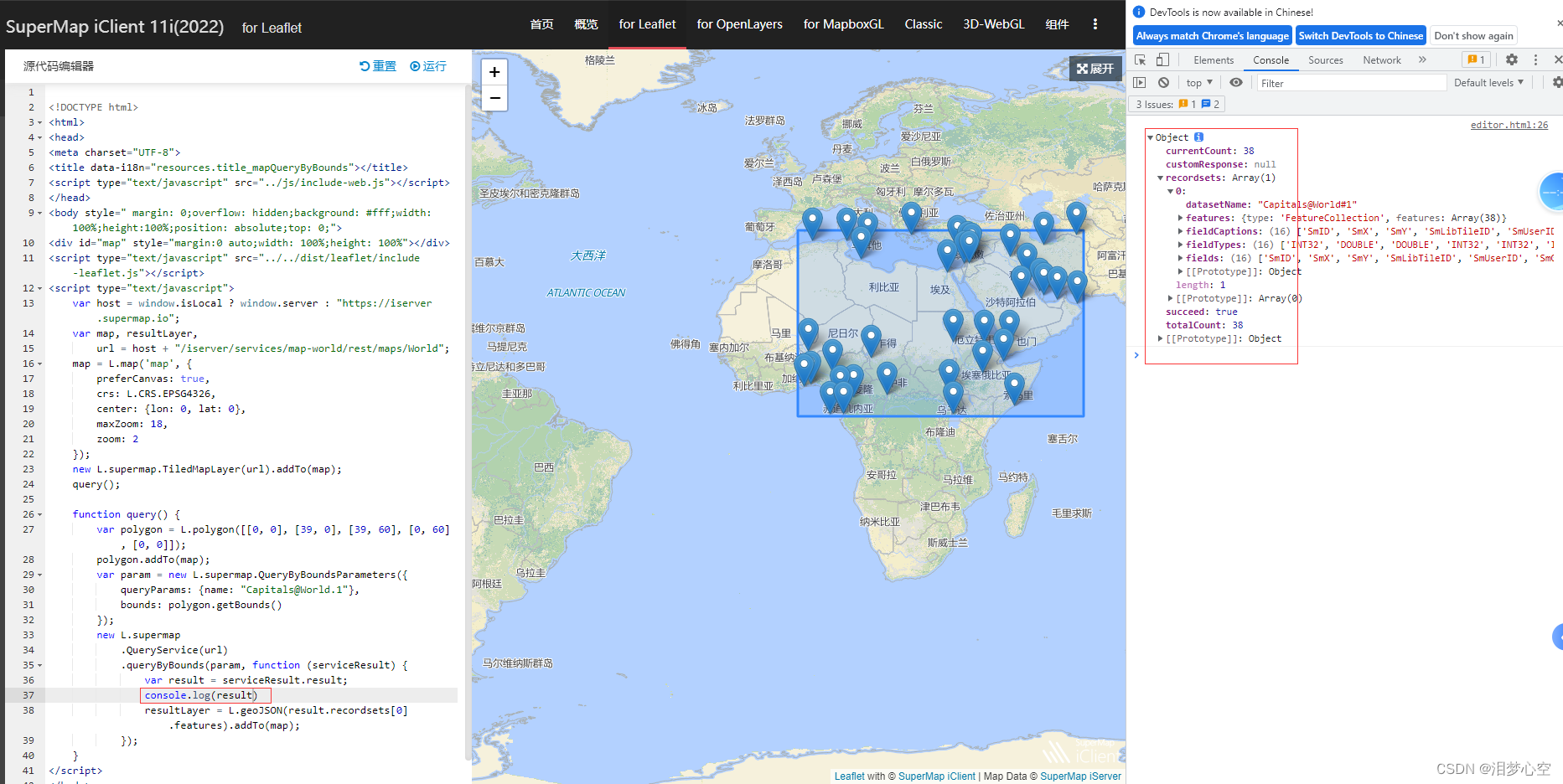Screen dimensions: 1563x784
Task: Click the console.log(result) code line
Action: [201, 695]
